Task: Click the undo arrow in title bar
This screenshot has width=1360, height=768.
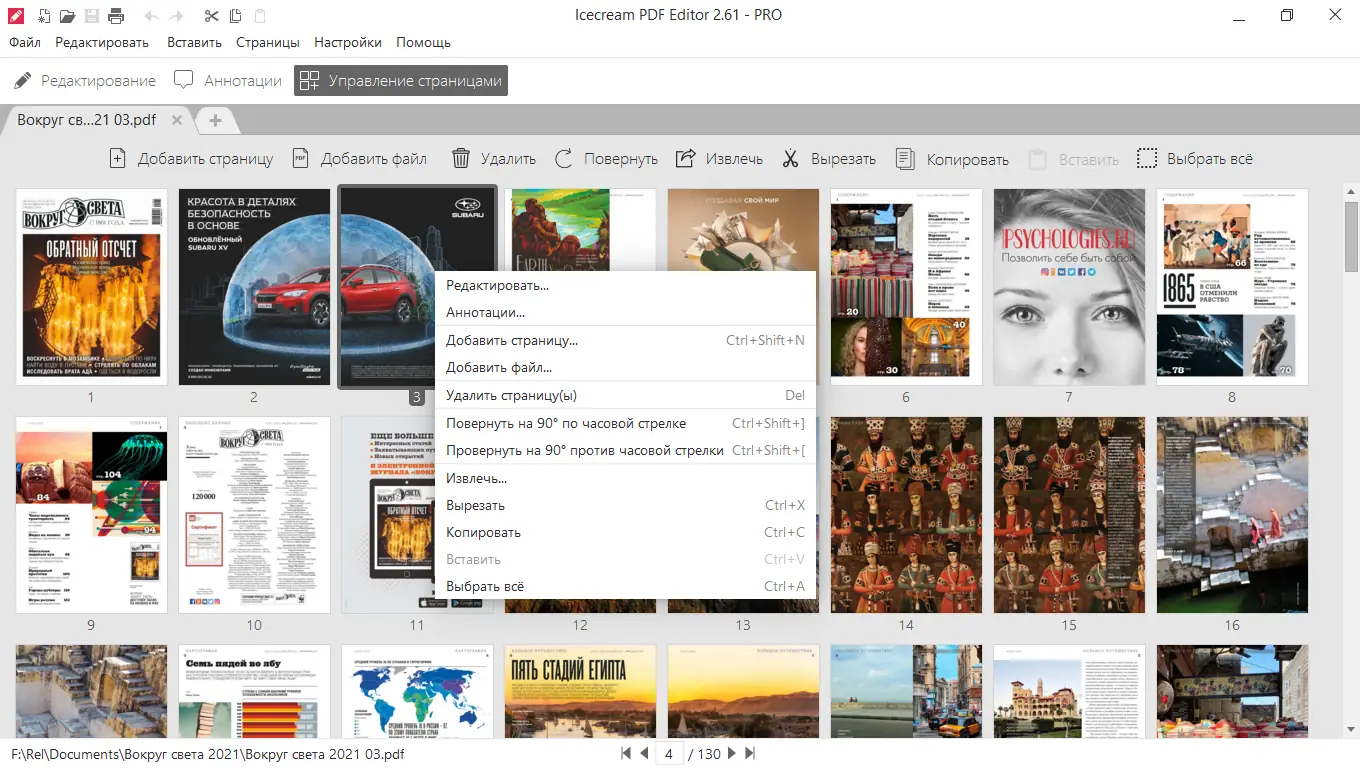Action: [x=152, y=15]
